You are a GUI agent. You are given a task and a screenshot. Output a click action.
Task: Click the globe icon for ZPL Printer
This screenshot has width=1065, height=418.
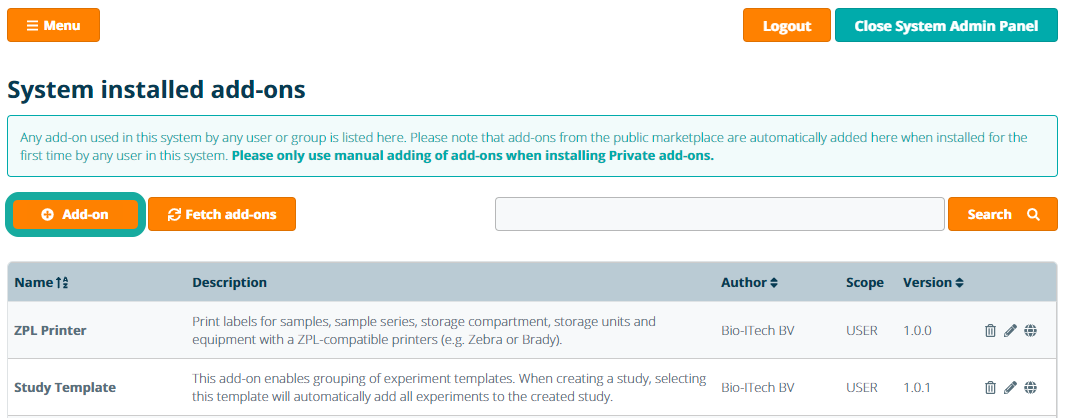[1030, 331]
